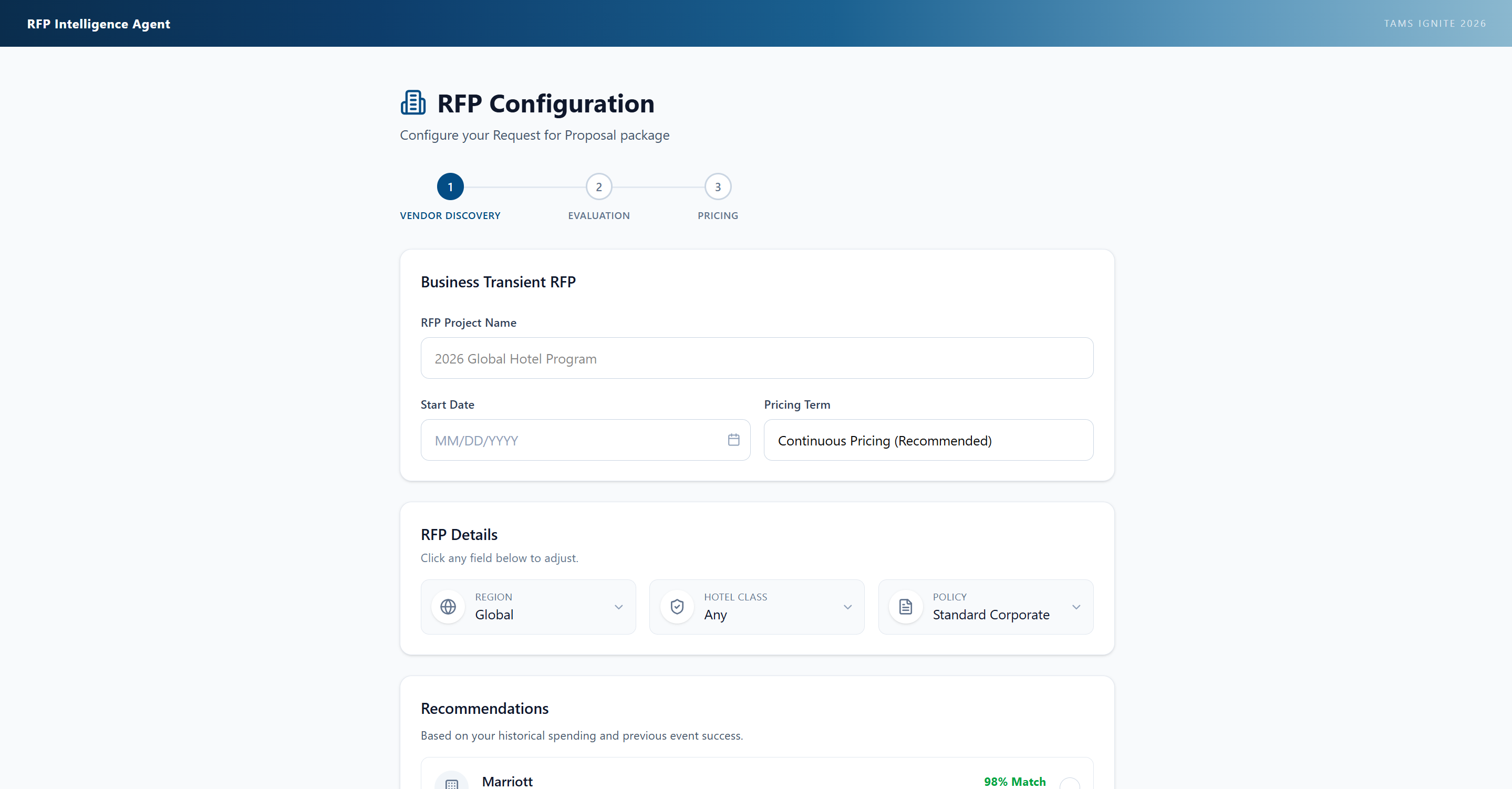
Task: Open the Region Global selector
Action: tap(529, 607)
